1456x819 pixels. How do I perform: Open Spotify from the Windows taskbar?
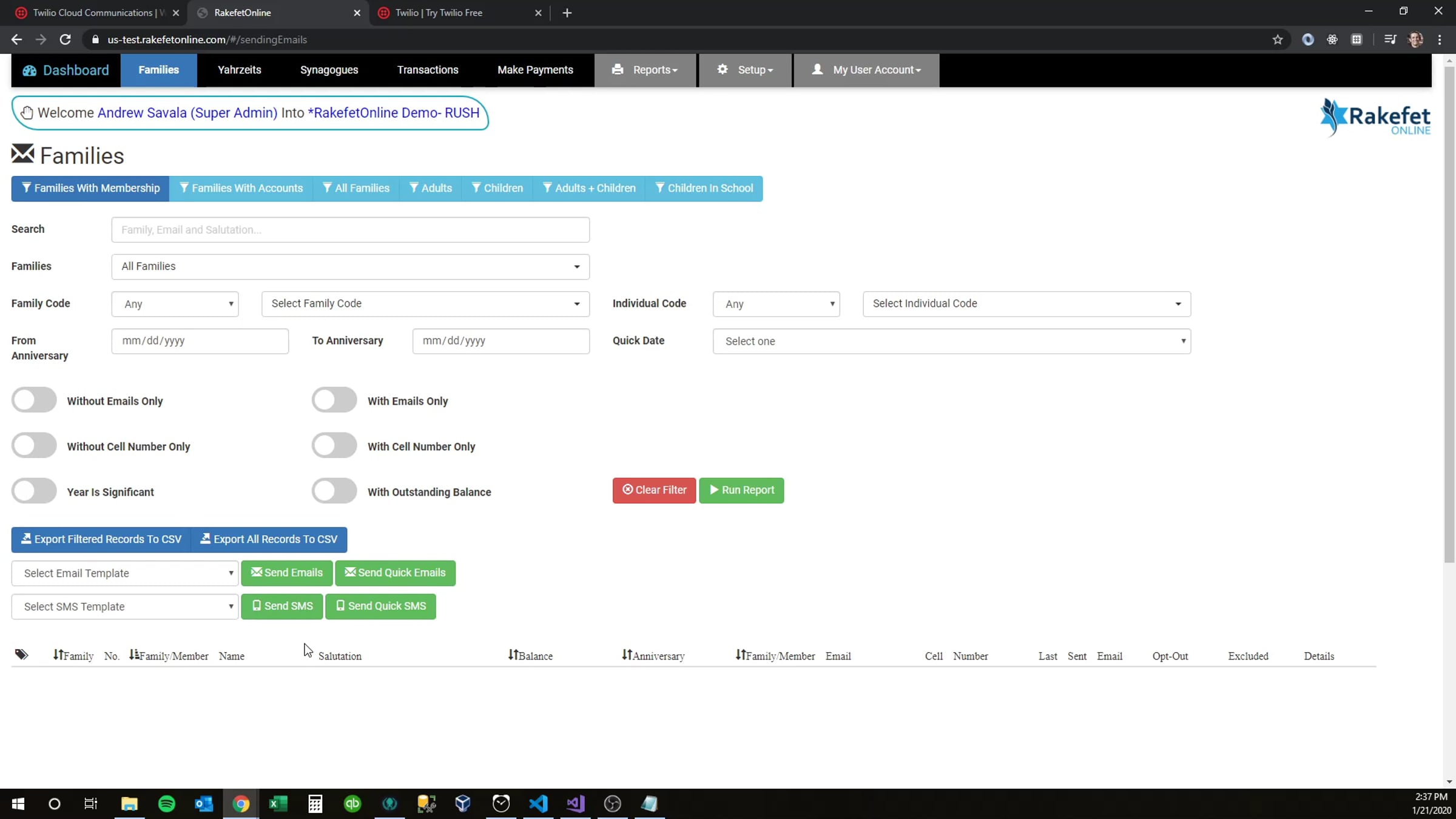click(x=166, y=804)
